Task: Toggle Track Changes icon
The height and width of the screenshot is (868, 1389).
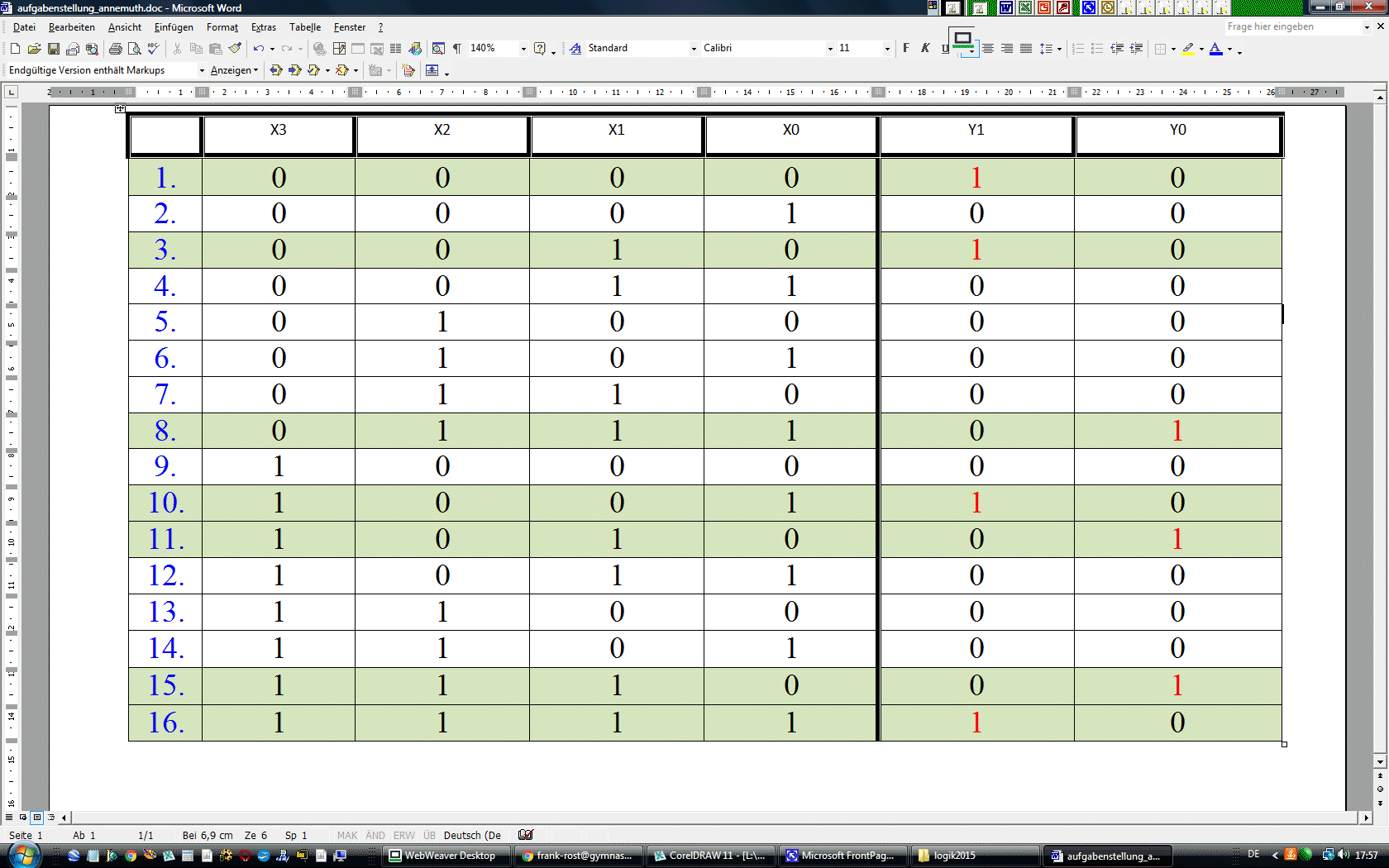Action: [408, 70]
